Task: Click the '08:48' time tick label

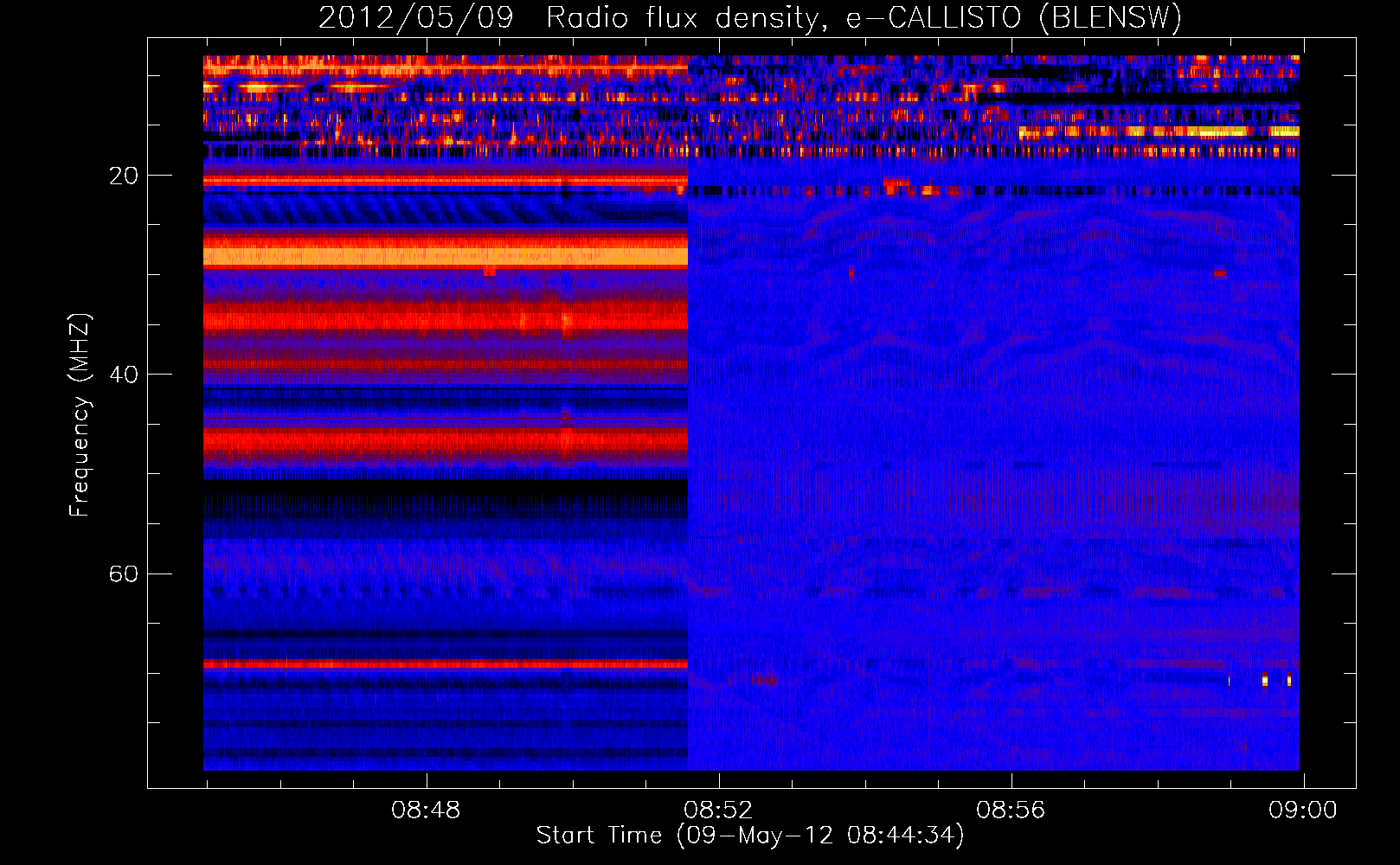Action: [426, 811]
